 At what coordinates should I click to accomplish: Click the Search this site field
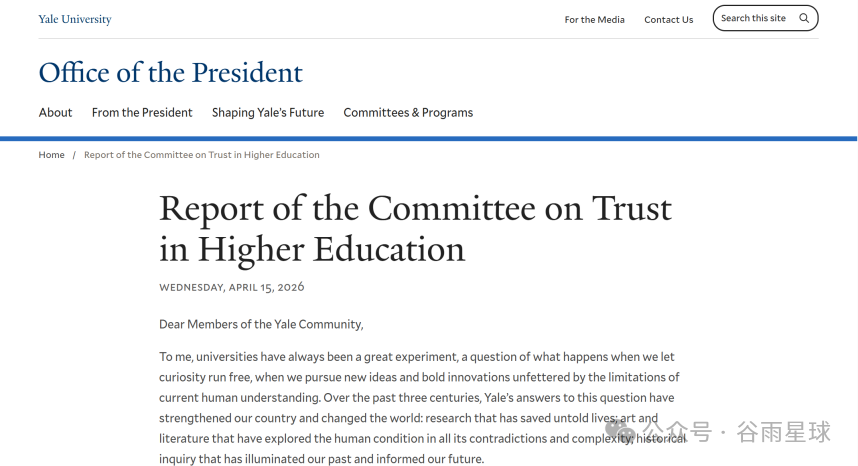pos(765,18)
